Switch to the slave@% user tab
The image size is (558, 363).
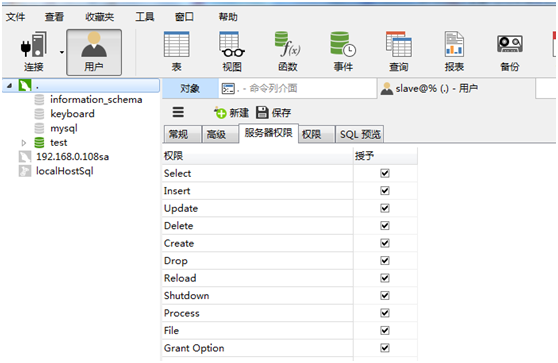[x=456, y=88]
